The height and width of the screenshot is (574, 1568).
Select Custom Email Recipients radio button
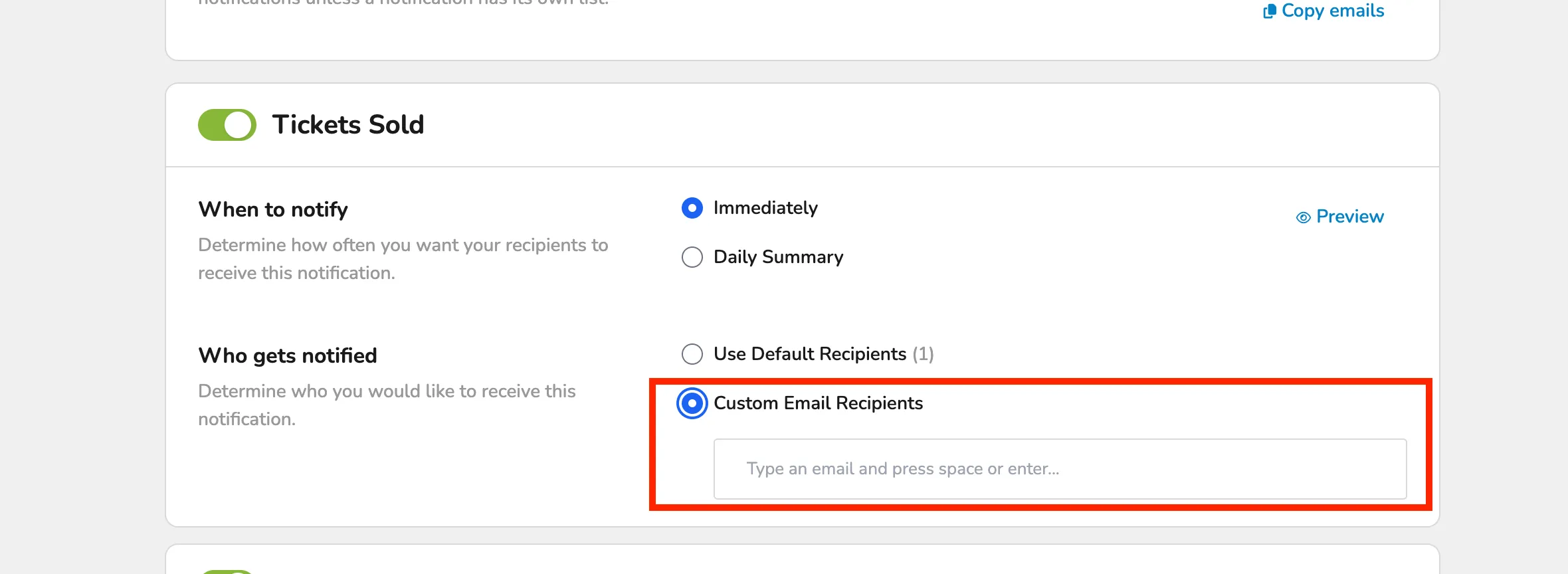click(692, 403)
